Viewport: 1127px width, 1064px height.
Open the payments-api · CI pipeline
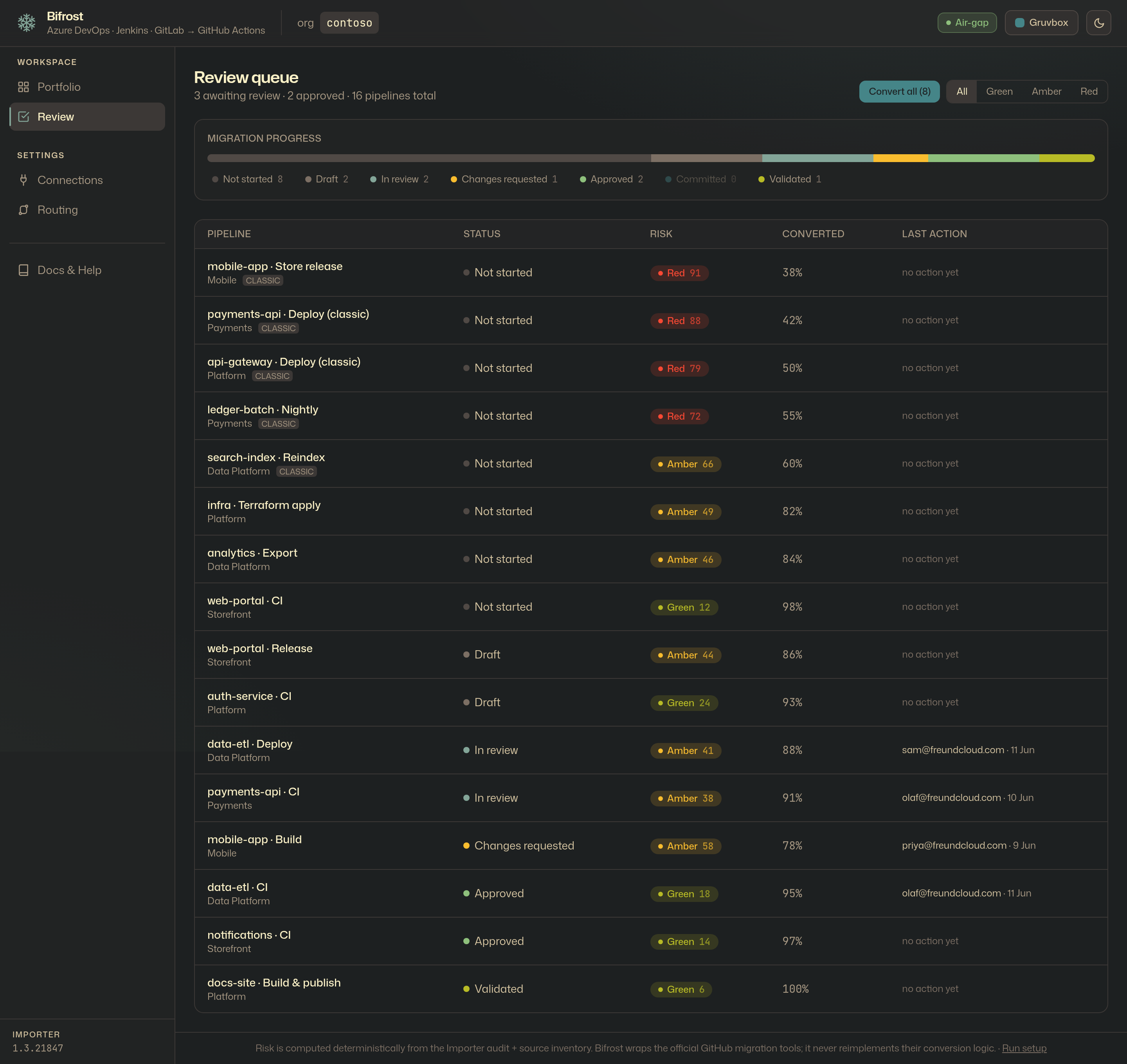click(x=651, y=798)
